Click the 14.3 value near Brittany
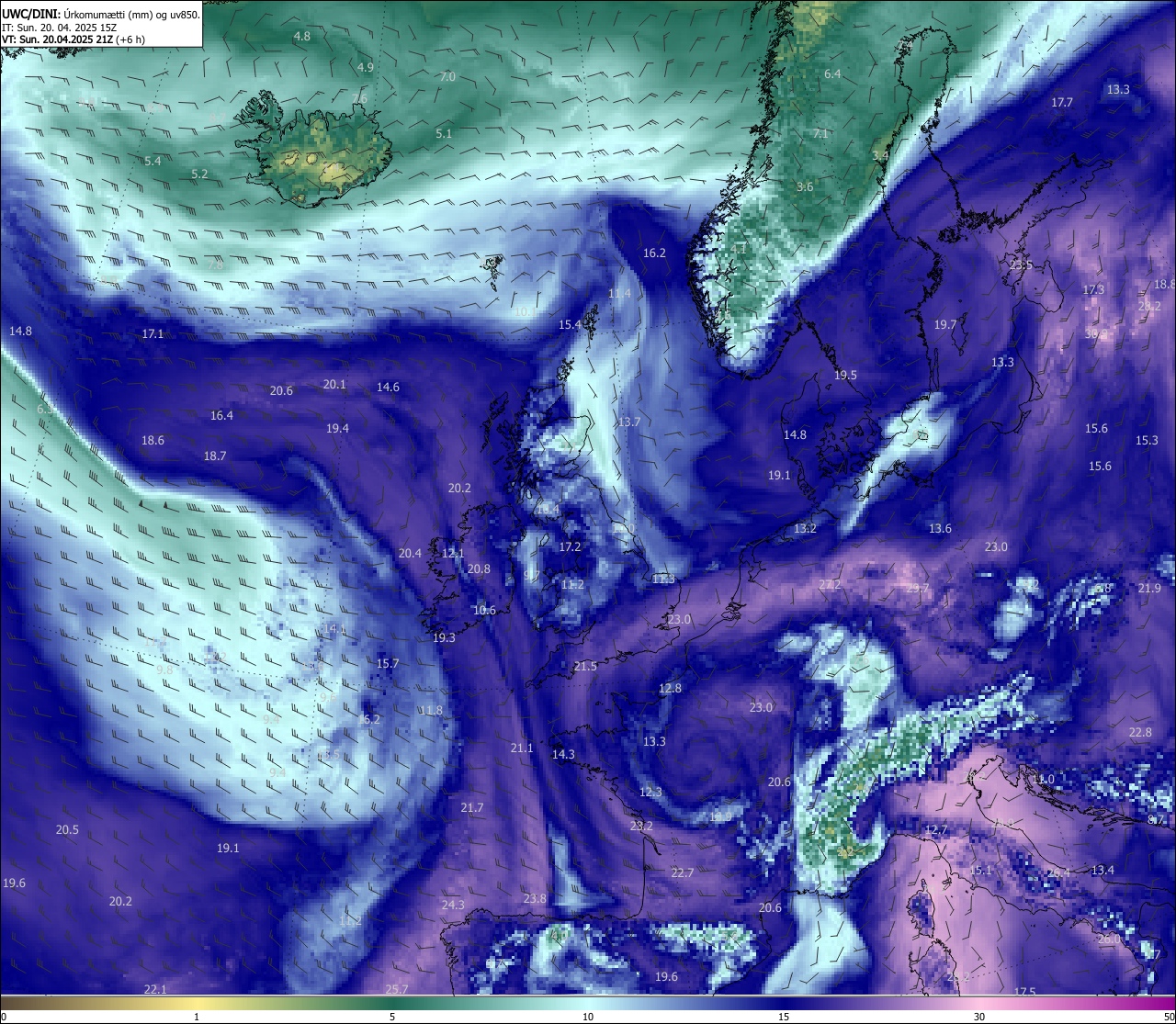 click(563, 754)
